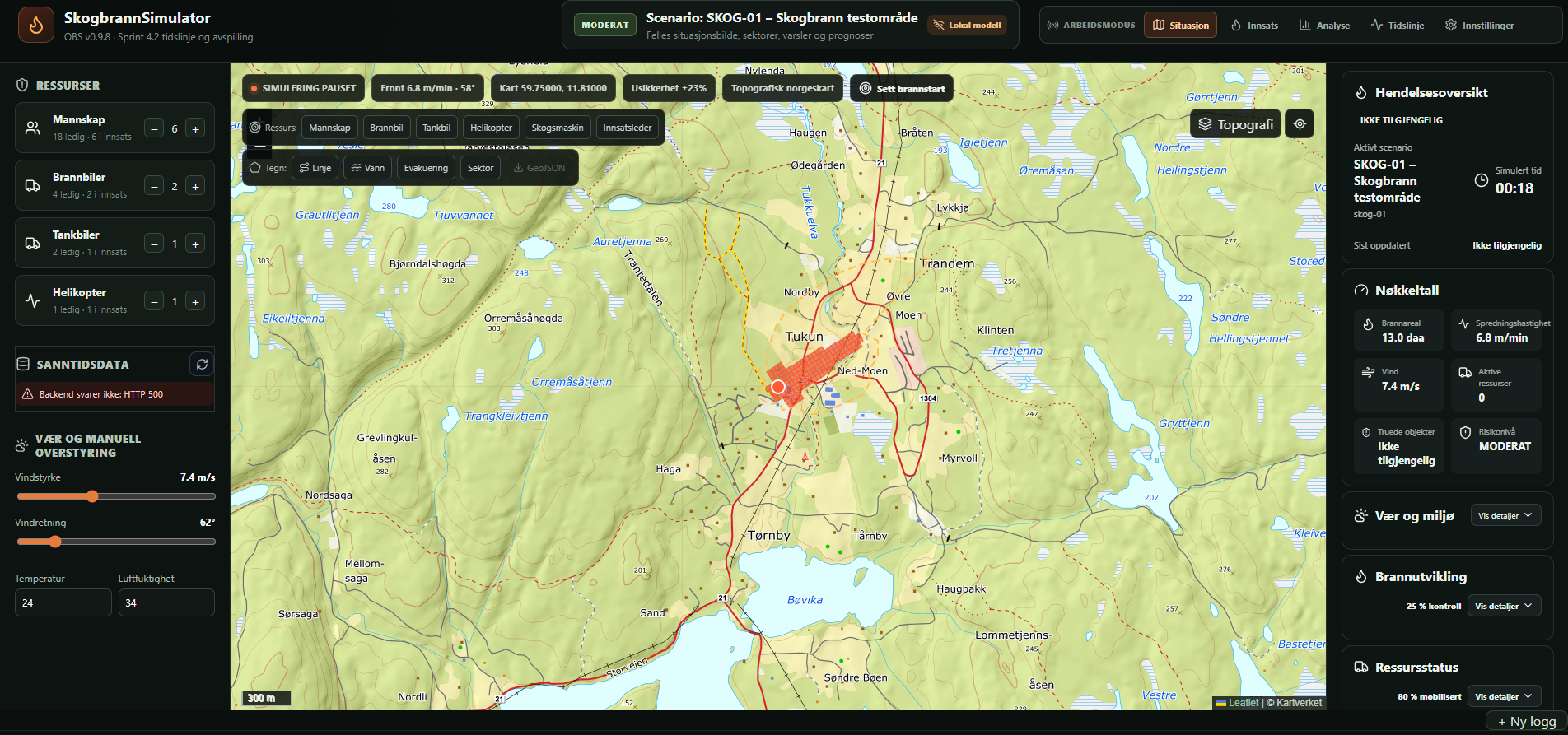
Task: Refresh Sanntidsdata with the reload icon
Action: pyautogui.click(x=202, y=364)
